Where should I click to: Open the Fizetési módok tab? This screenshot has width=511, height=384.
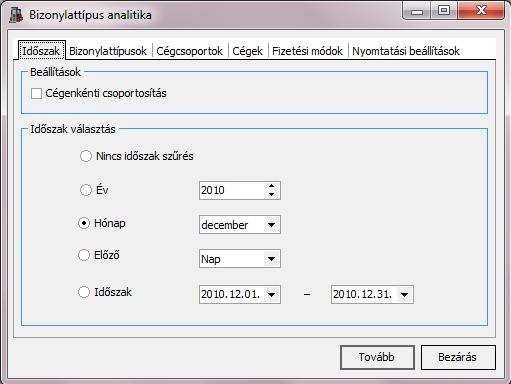click(x=307, y=51)
